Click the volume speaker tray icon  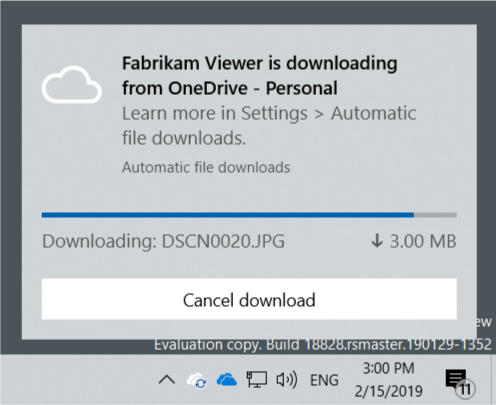[x=287, y=380]
